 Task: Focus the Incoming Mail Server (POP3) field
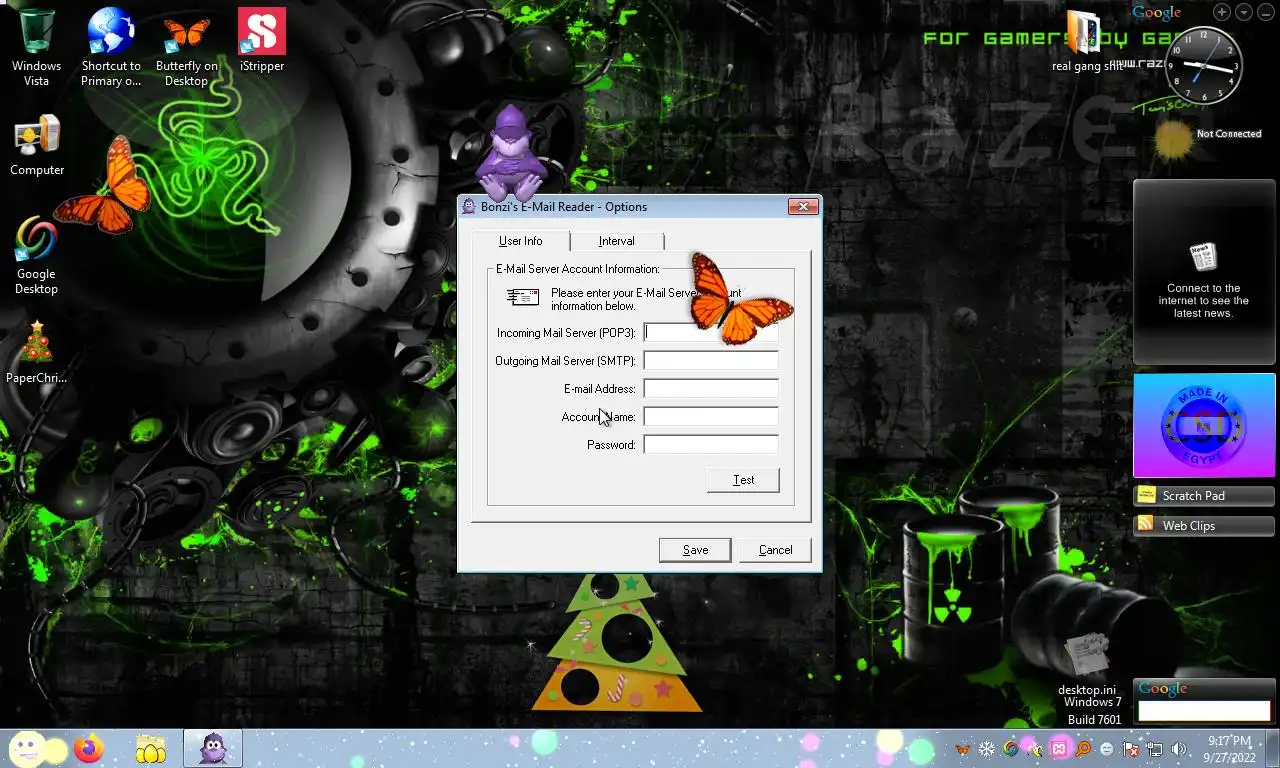tap(711, 333)
